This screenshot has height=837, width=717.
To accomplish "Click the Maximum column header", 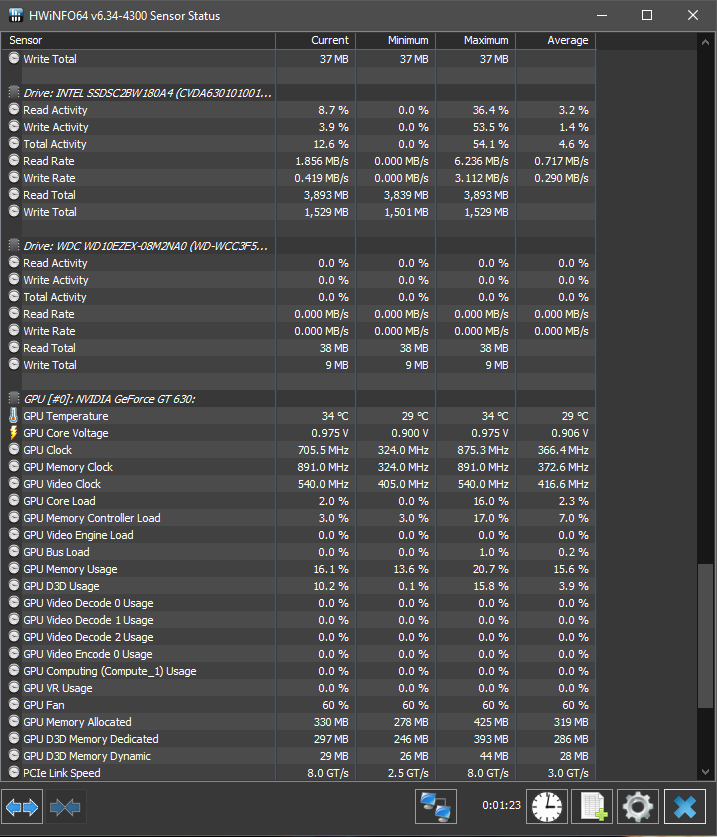I will coord(476,40).
